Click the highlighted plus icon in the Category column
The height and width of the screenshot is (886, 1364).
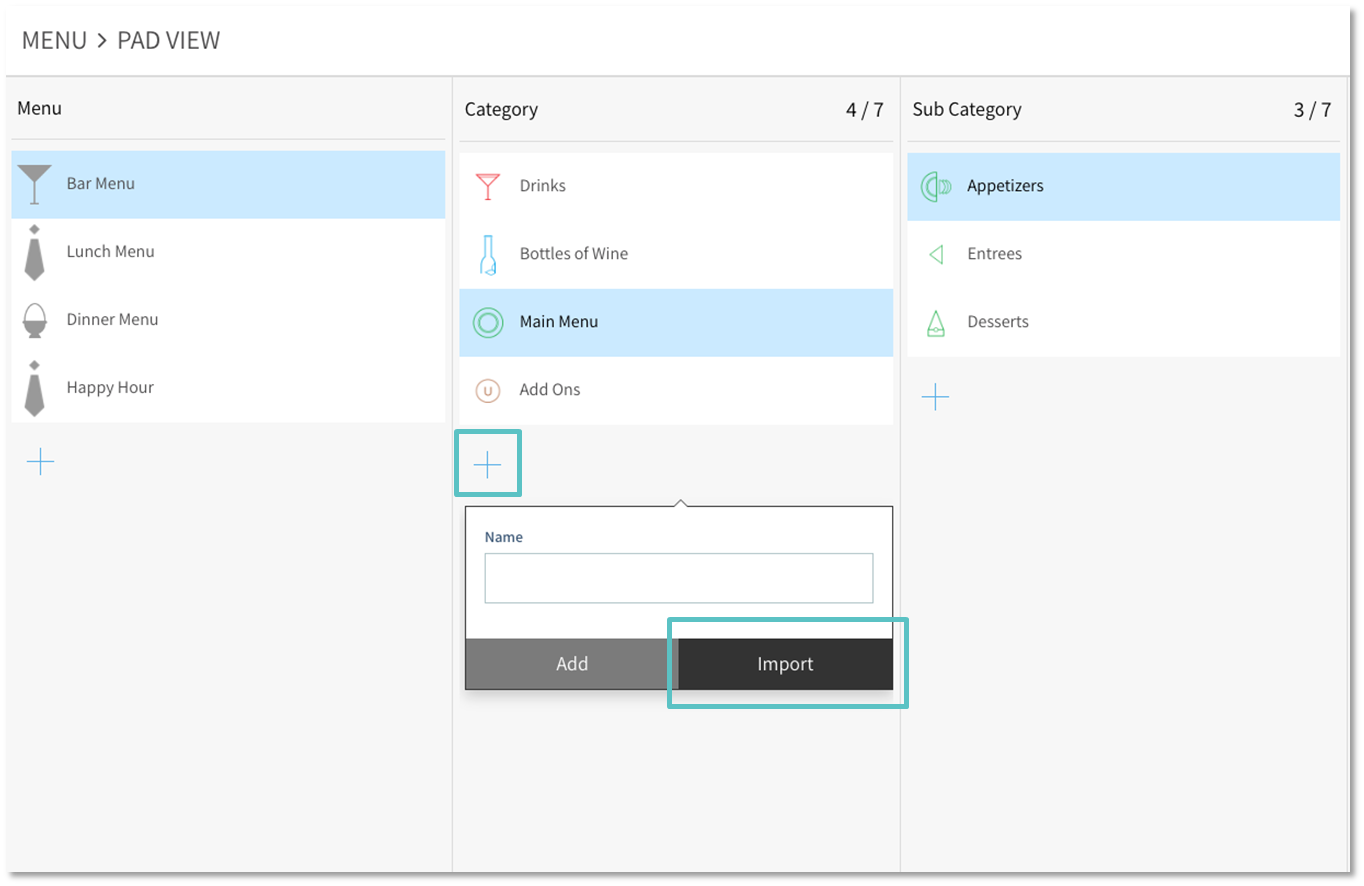488,463
